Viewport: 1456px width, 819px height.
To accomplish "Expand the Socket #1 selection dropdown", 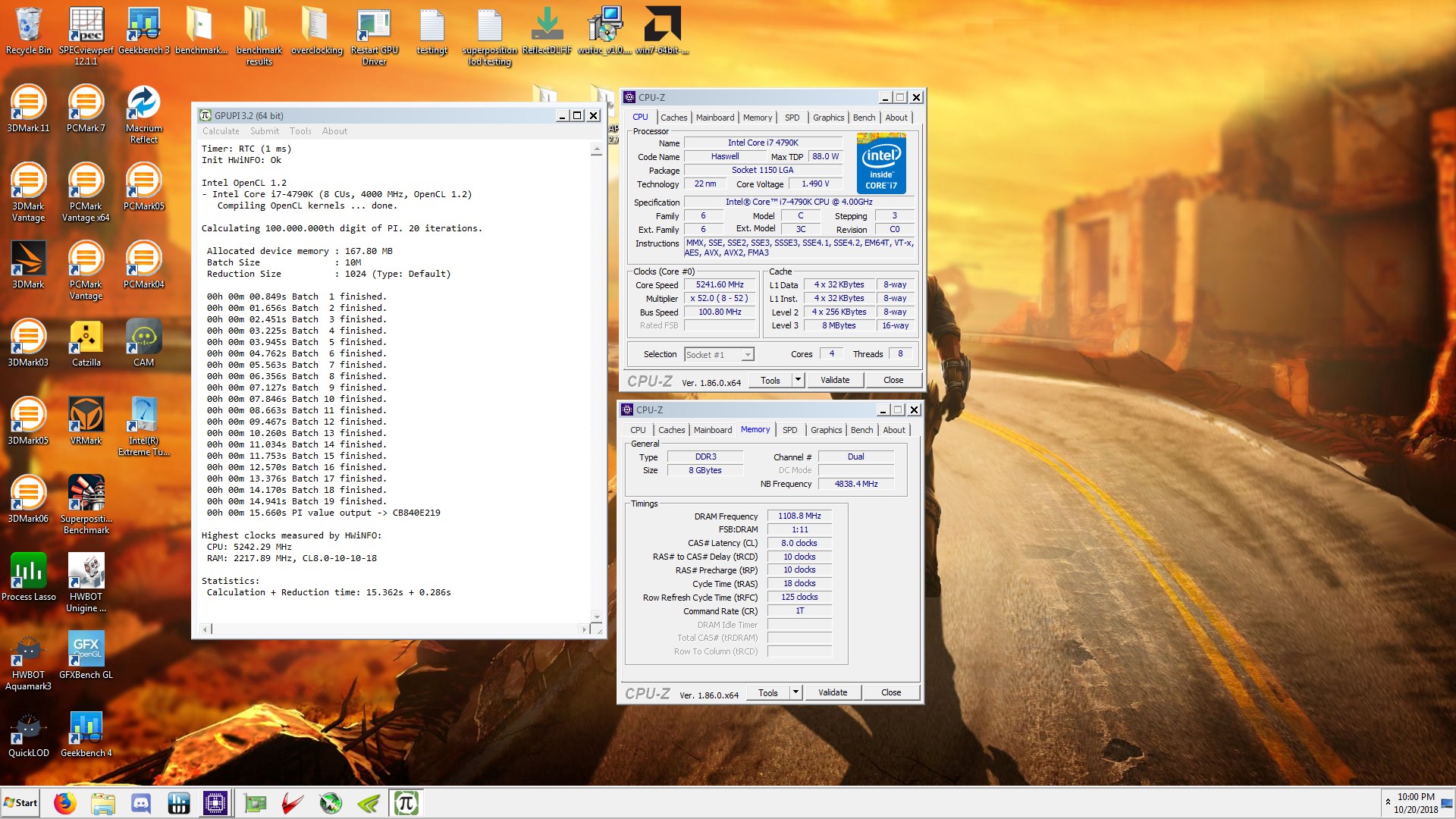I will click(748, 355).
